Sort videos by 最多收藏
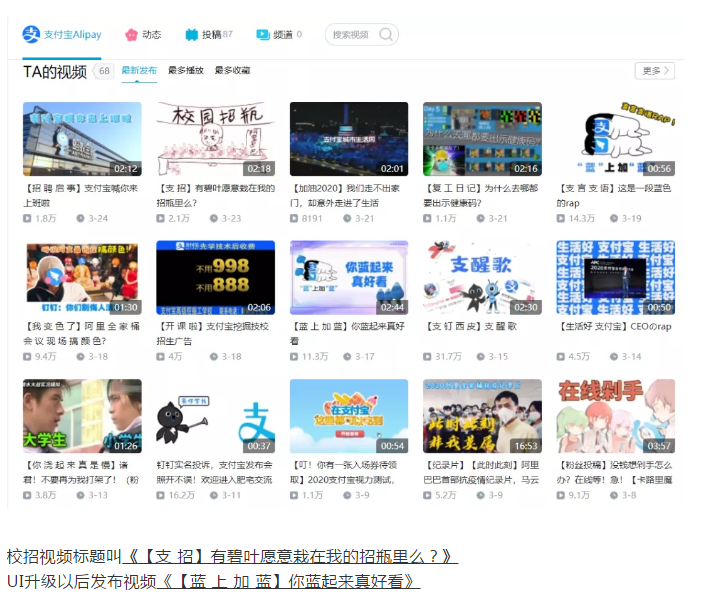 232,71
